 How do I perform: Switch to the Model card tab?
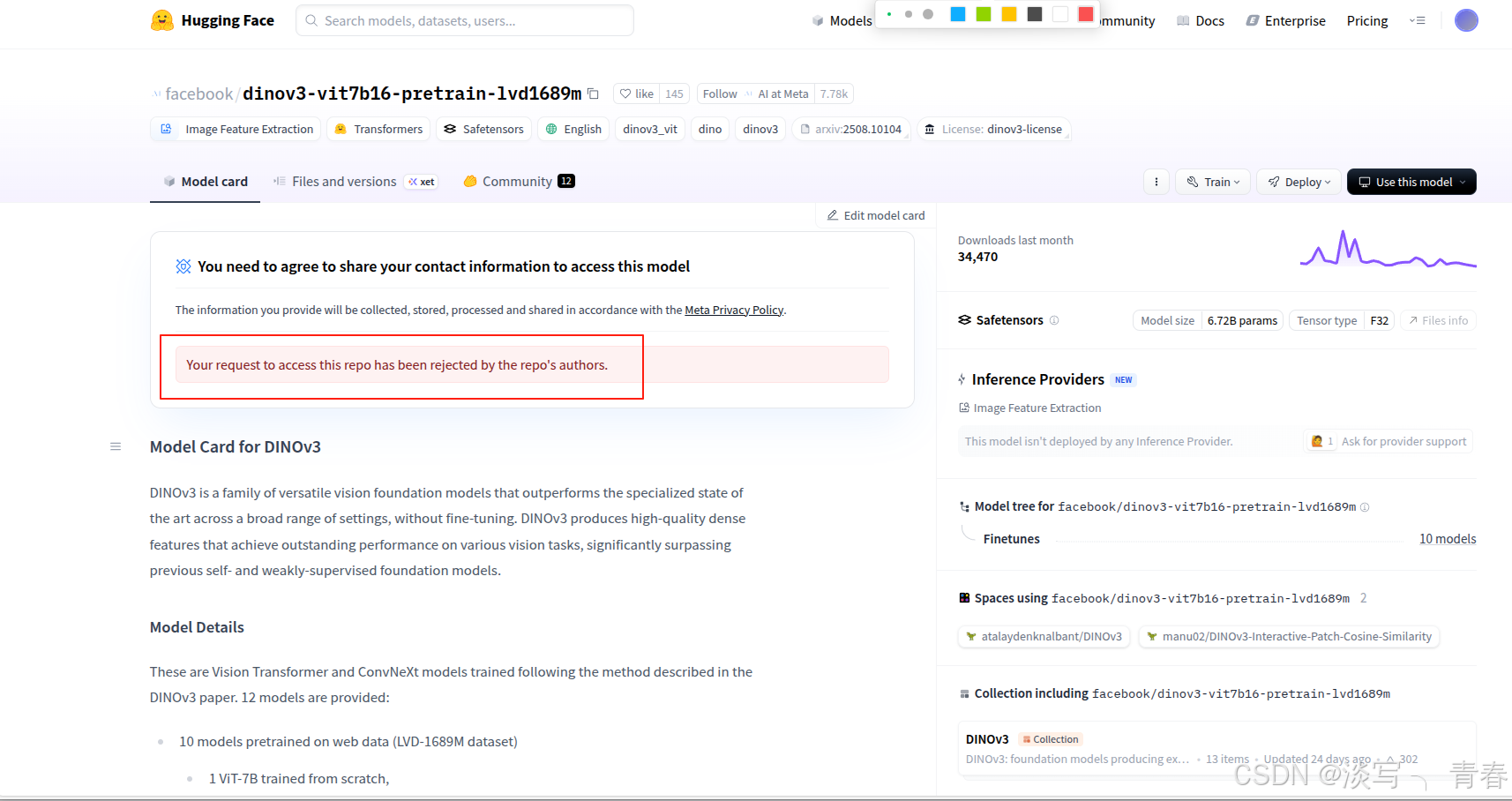point(206,182)
